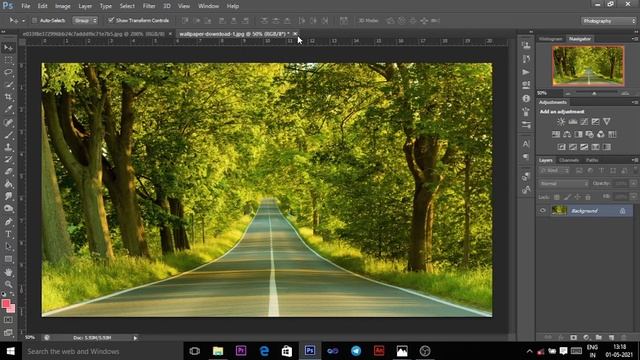Toggle lock image pixels brush icon
This screenshot has height=360, width=640.
click(567, 197)
